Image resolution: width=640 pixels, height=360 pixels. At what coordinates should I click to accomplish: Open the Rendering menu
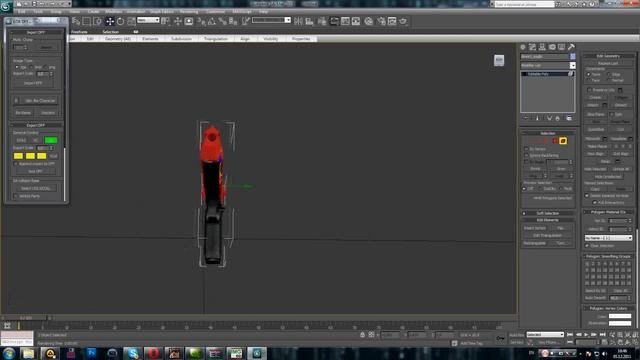pyautogui.click(x=189, y=12)
